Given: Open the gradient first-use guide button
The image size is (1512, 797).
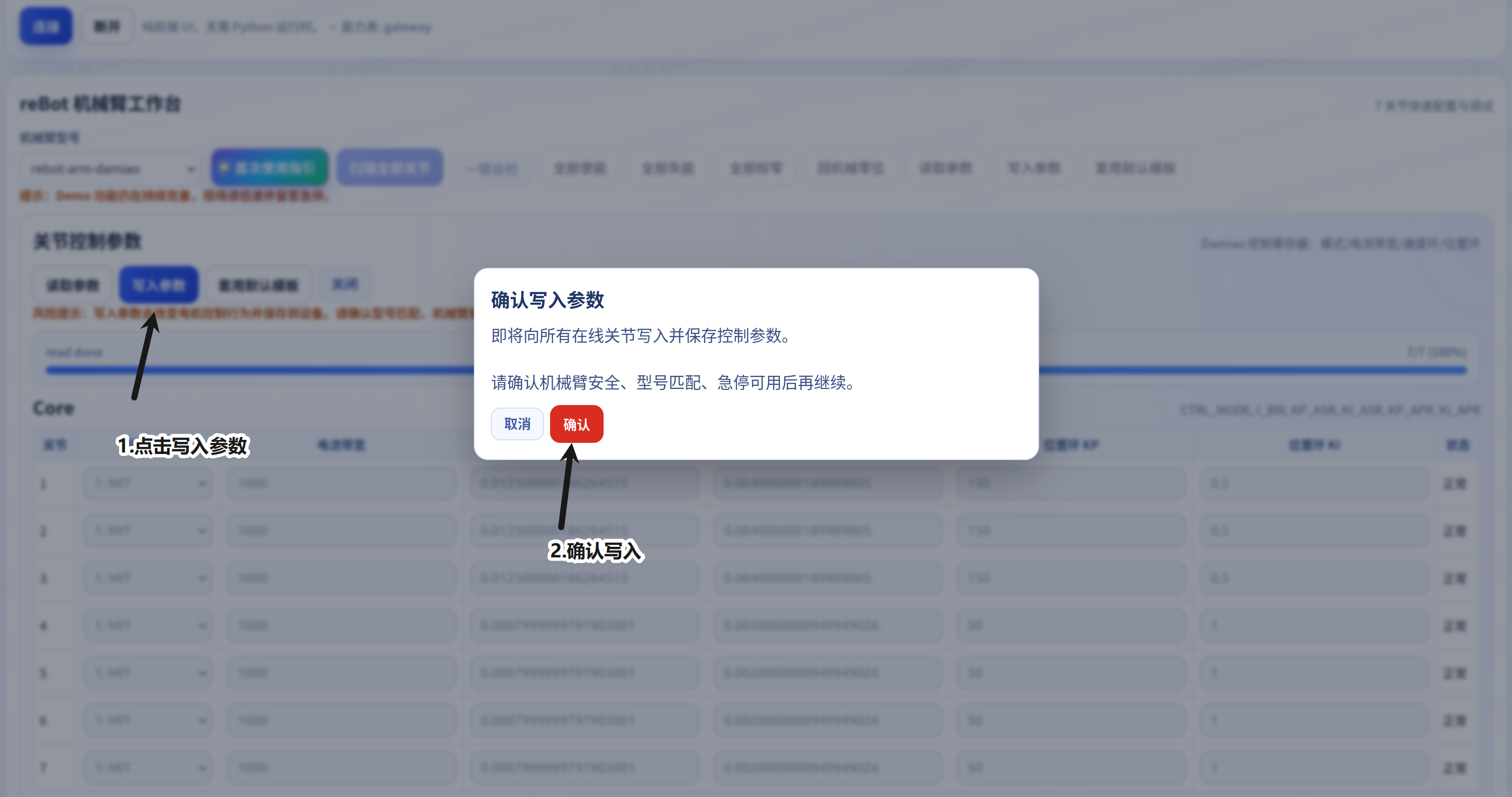Looking at the screenshot, I should point(269,168).
